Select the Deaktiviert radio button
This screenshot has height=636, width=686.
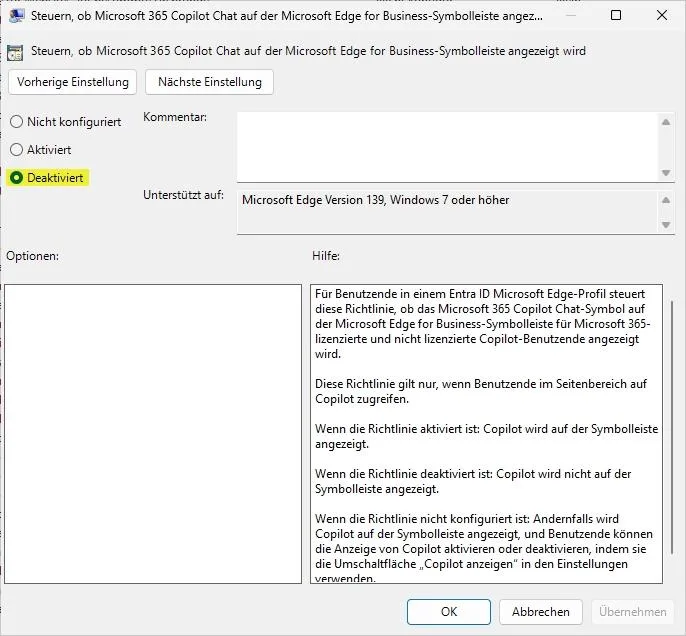pos(16,178)
